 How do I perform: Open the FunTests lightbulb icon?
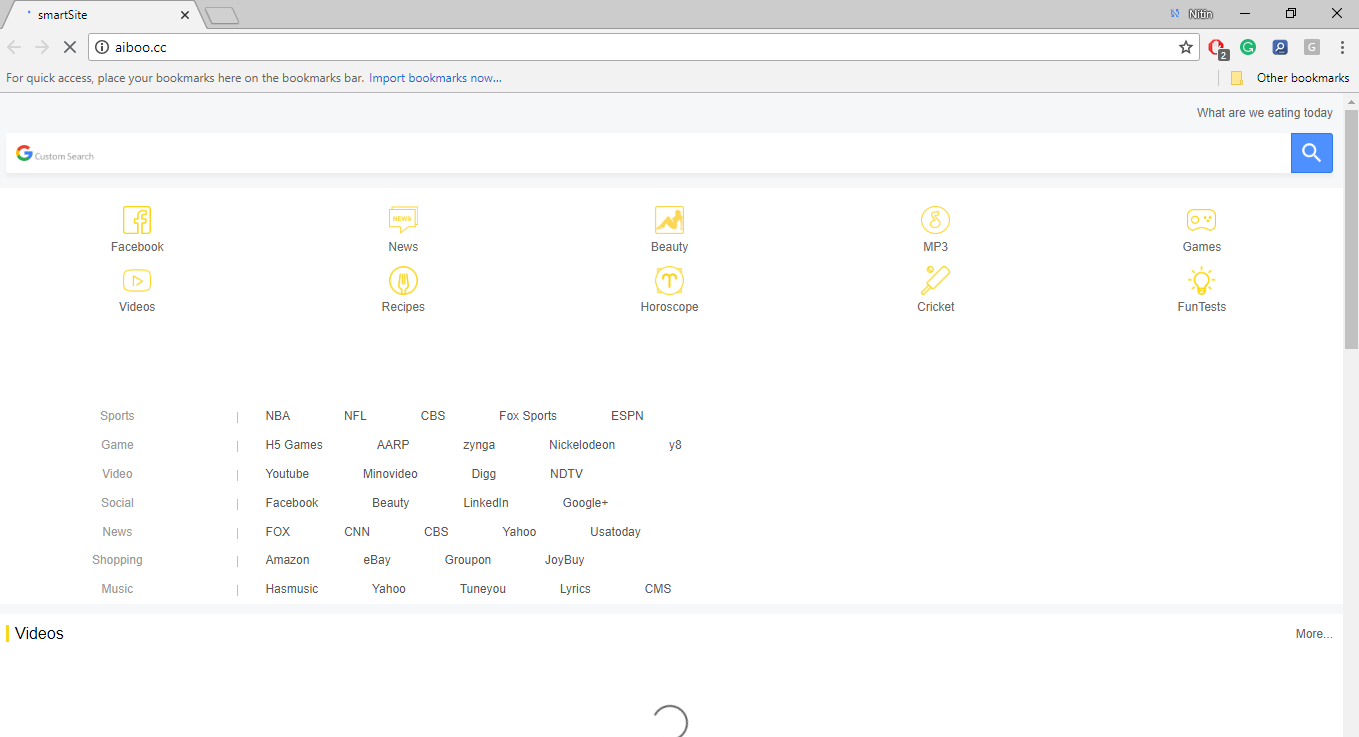[1201, 280]
